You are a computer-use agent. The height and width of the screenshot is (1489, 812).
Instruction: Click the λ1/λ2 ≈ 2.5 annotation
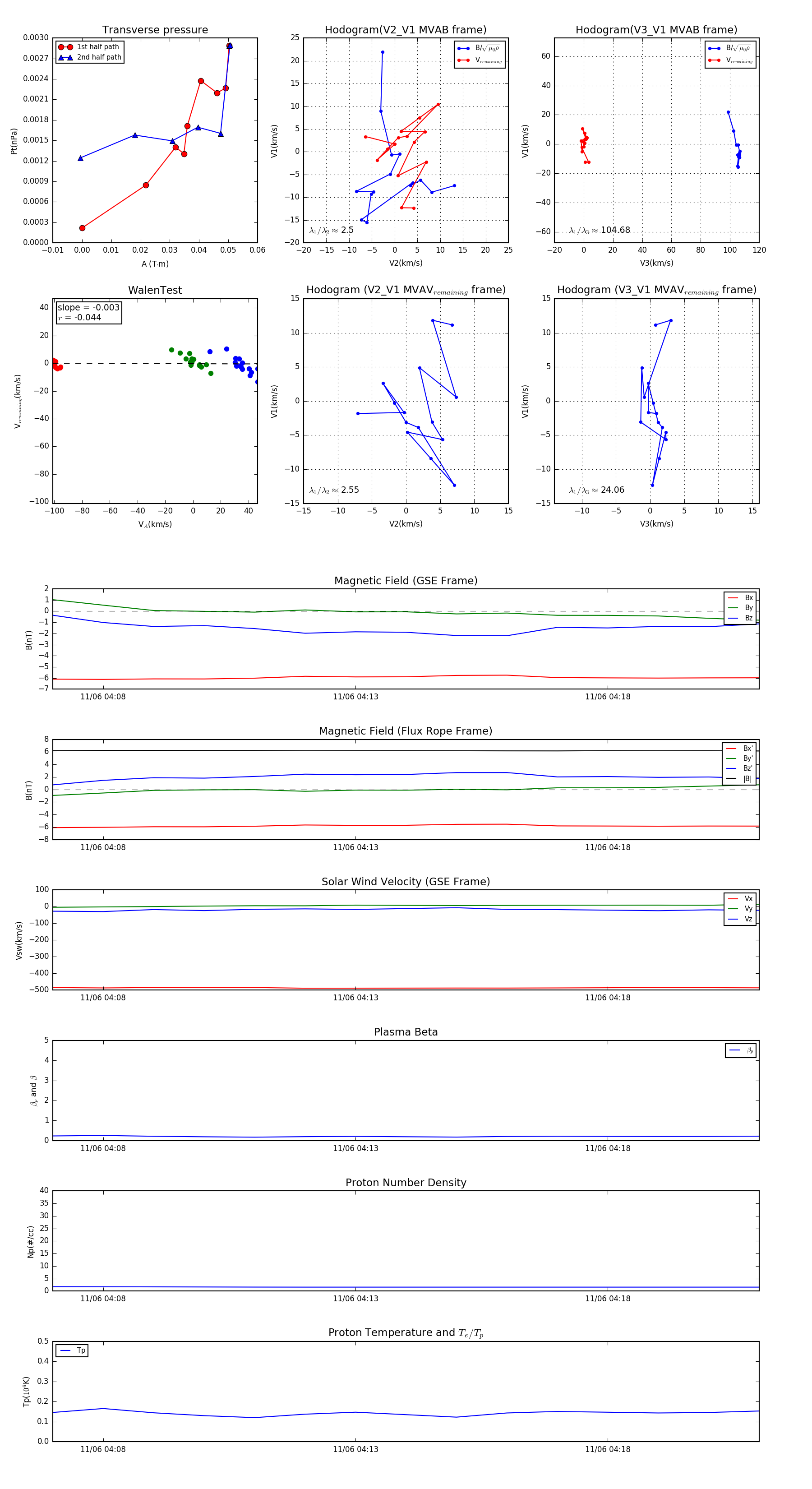331,230
